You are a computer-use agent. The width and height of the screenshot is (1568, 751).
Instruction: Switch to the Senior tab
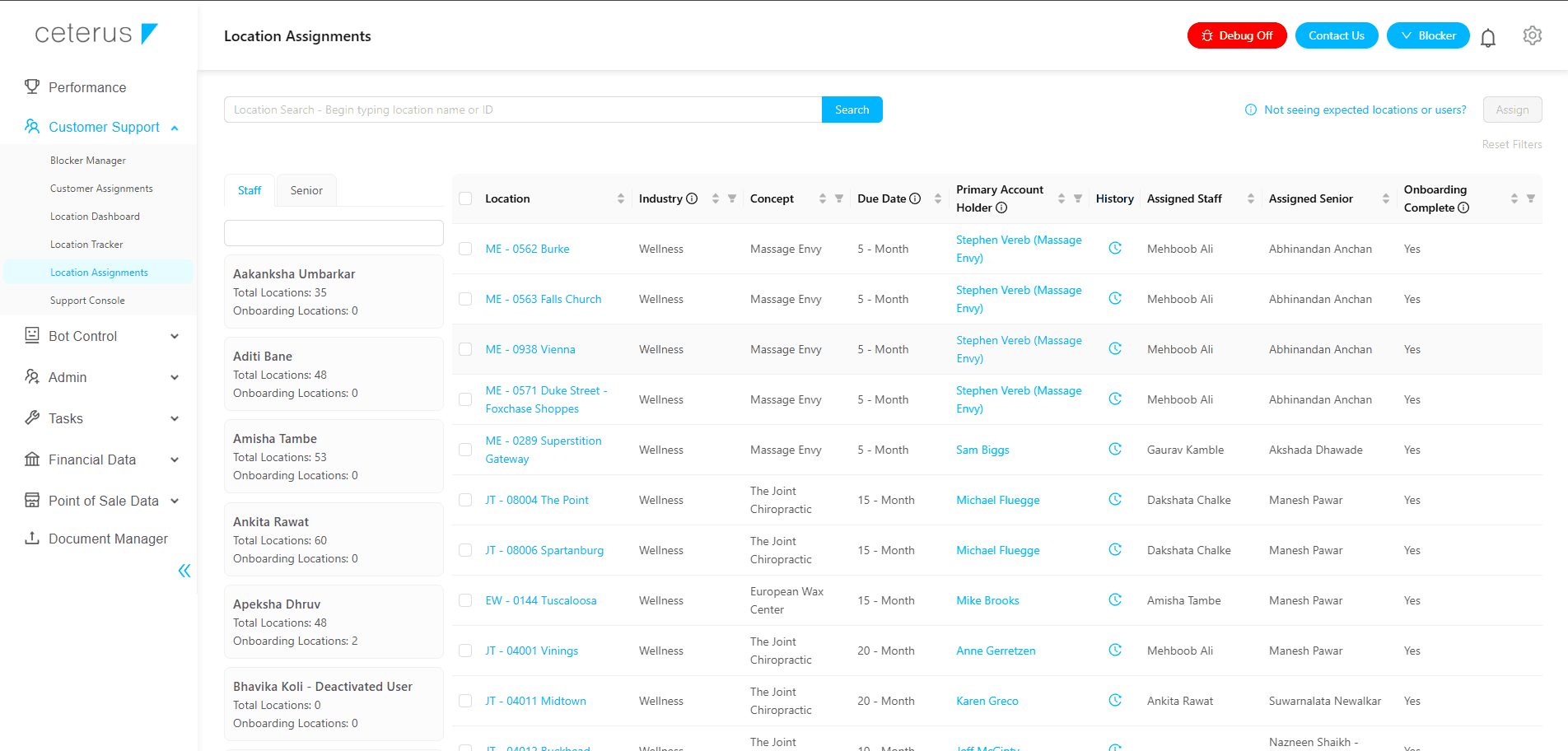306,190
